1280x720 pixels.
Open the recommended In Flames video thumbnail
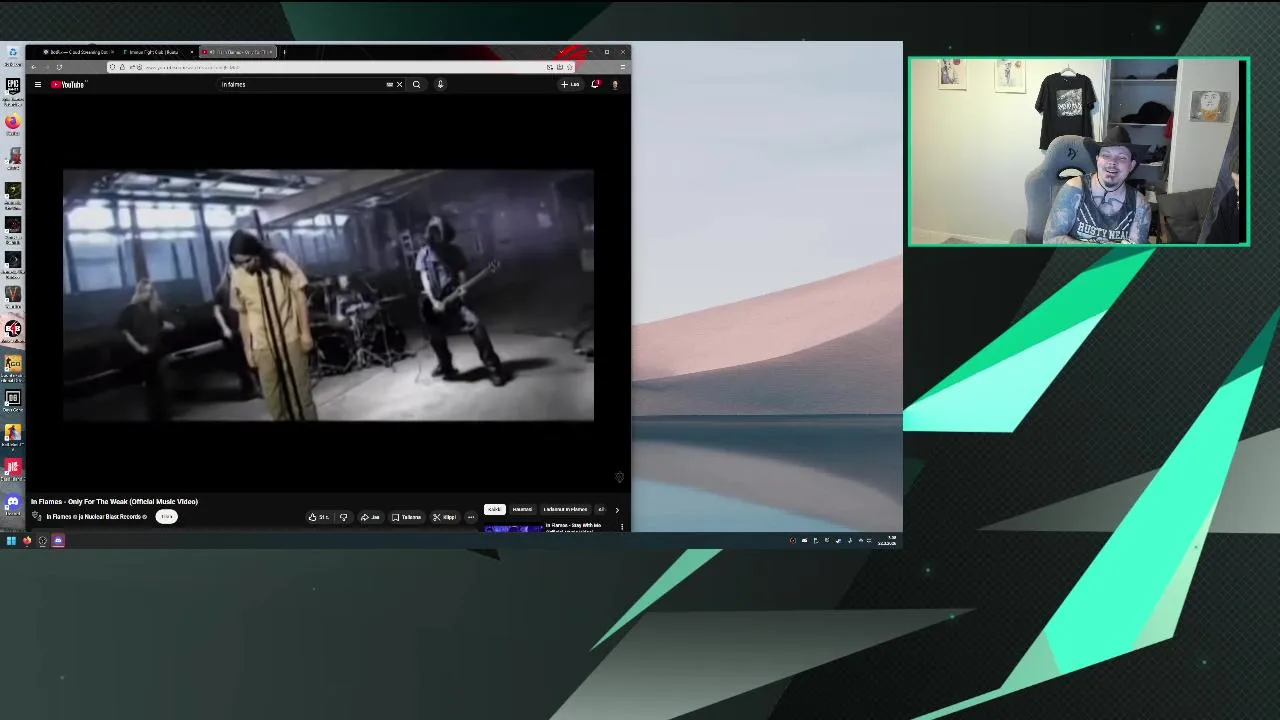coord(513,527)
